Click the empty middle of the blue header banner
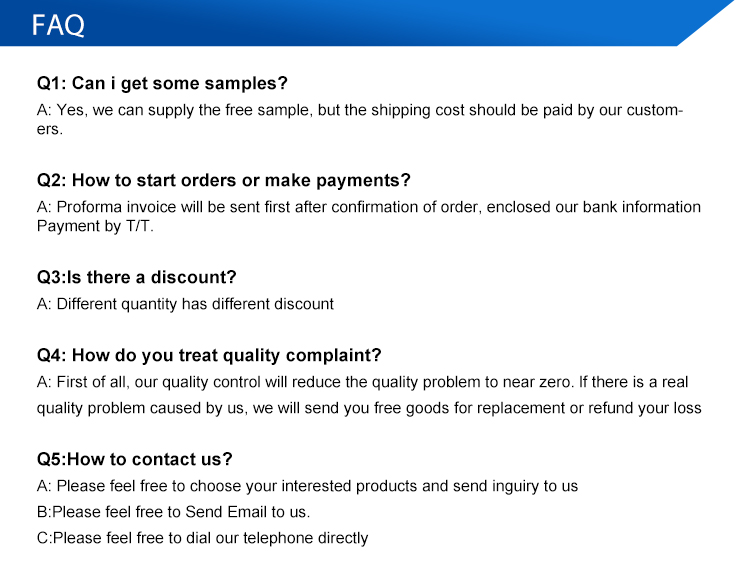Viewport: 750px width, 577px height. tap(380, 22)
